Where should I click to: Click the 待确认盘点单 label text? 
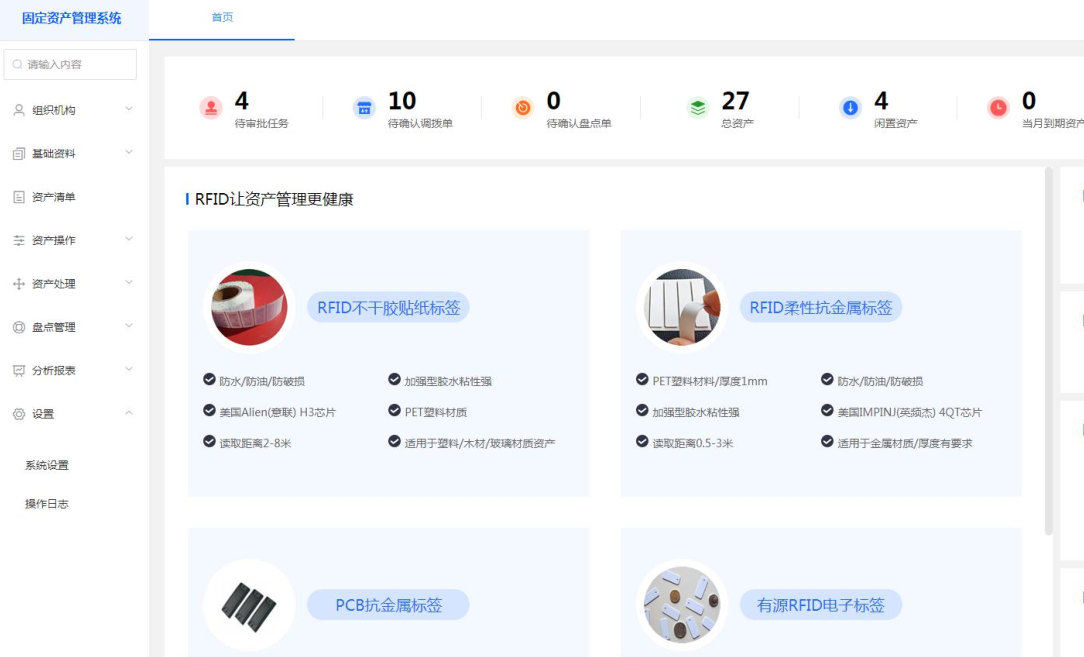579,124
